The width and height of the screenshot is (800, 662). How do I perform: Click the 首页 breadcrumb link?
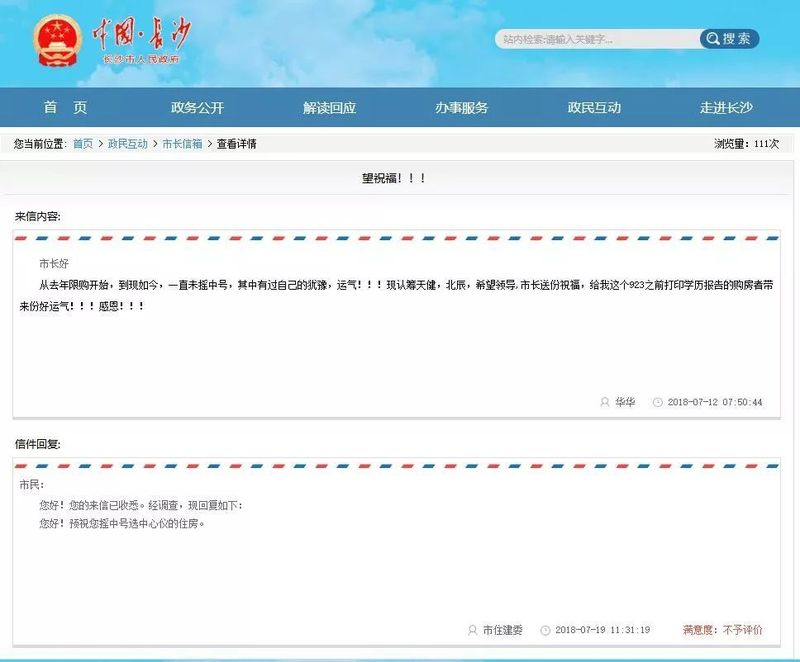point(83,144)
